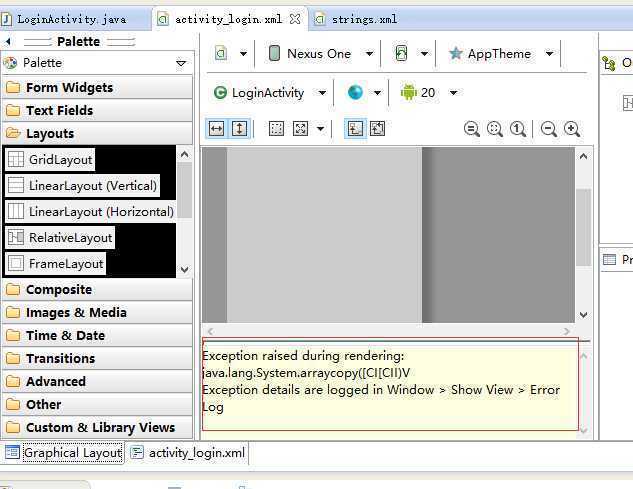Select the activity_login.xml editor tab
This screenshot has height=489, width=633.
coord(228,19)
